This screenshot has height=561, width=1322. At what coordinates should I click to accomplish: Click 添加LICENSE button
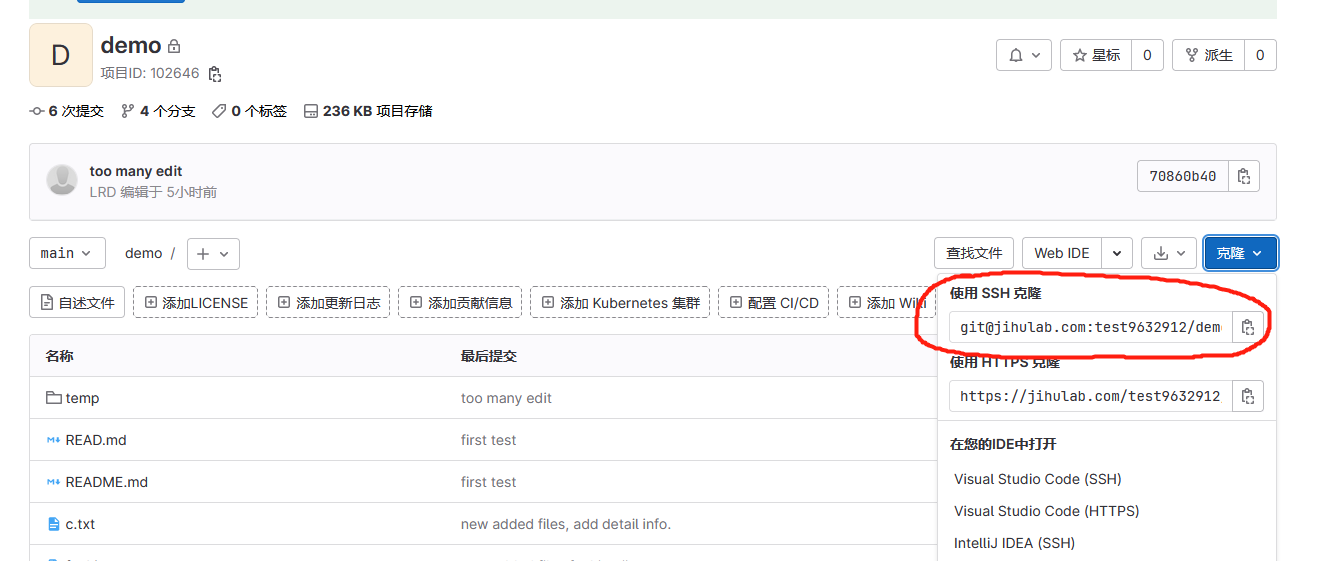coord(196,302)
